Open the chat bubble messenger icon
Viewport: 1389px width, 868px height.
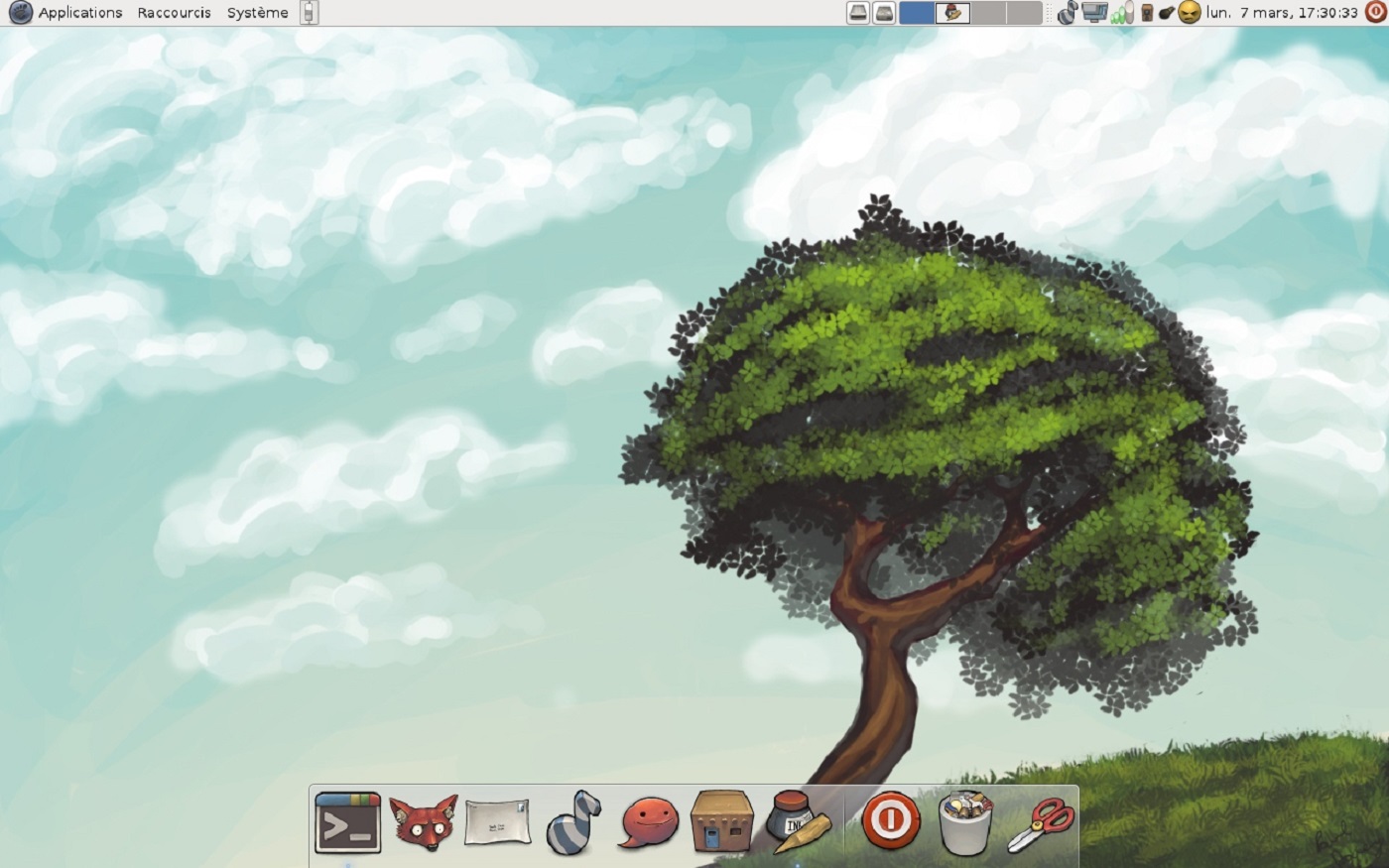(x=645, y=822)
